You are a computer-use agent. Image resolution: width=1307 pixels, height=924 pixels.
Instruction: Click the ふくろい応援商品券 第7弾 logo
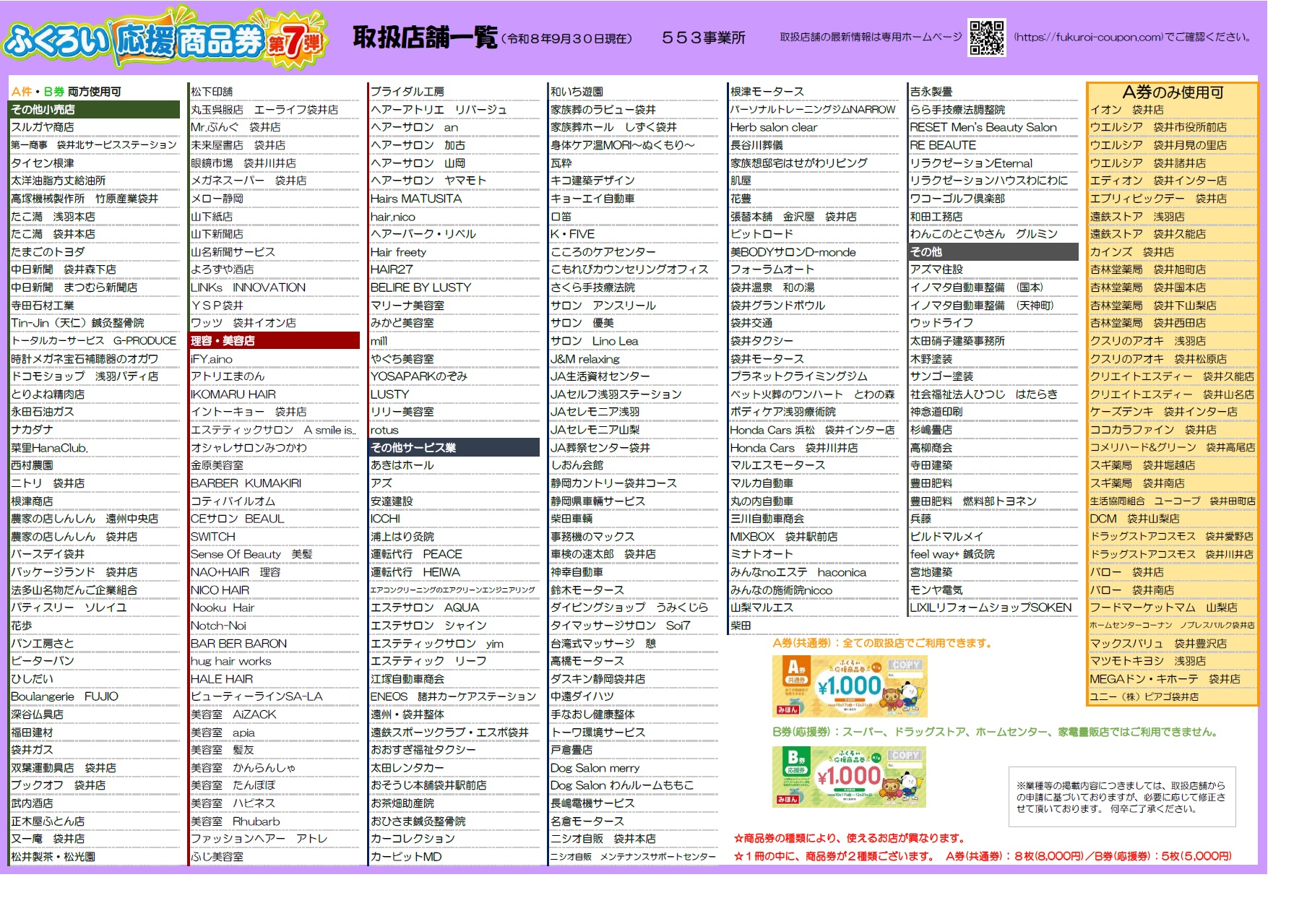pyautogui.click(x=166, y=38)
